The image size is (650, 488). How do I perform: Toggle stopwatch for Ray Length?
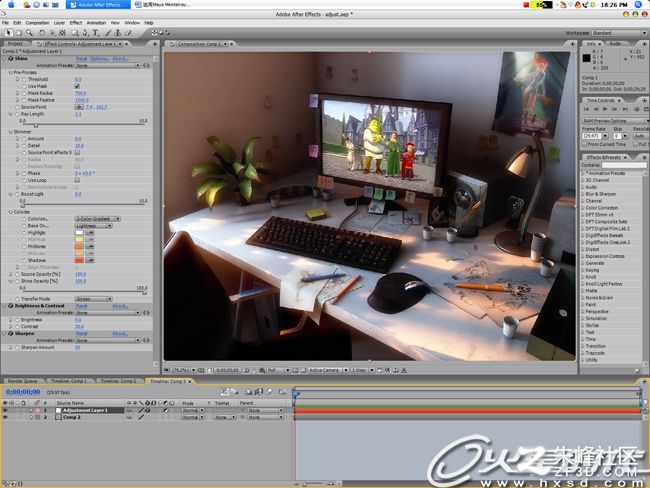point(17,114)
